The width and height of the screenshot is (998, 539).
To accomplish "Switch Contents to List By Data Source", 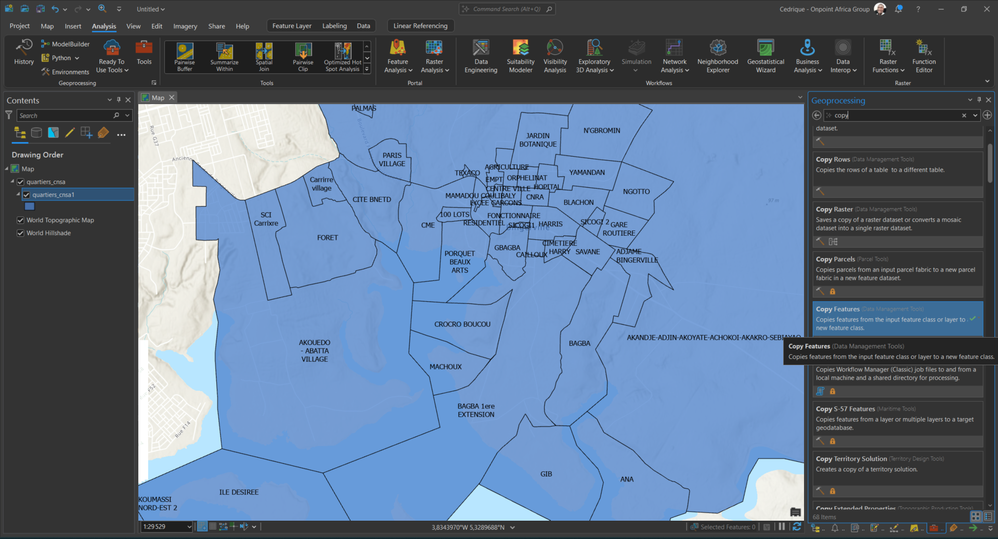I will pyautogui.click(x=37, y=133).
